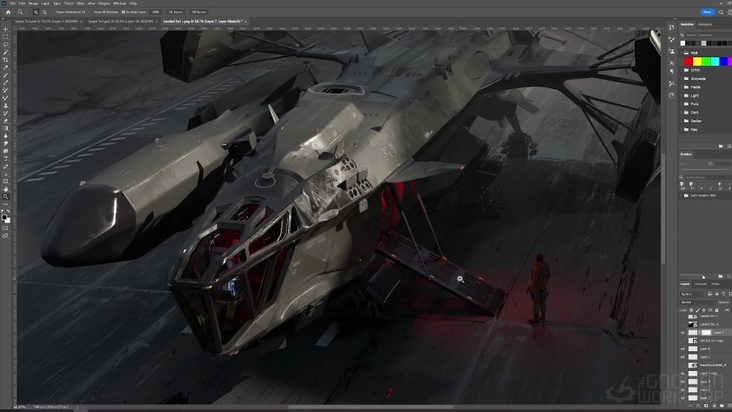Pick the red swatch in RGB group
Image resolution: width=732 pixels, height=412 pixels.
tap(688, 61)
